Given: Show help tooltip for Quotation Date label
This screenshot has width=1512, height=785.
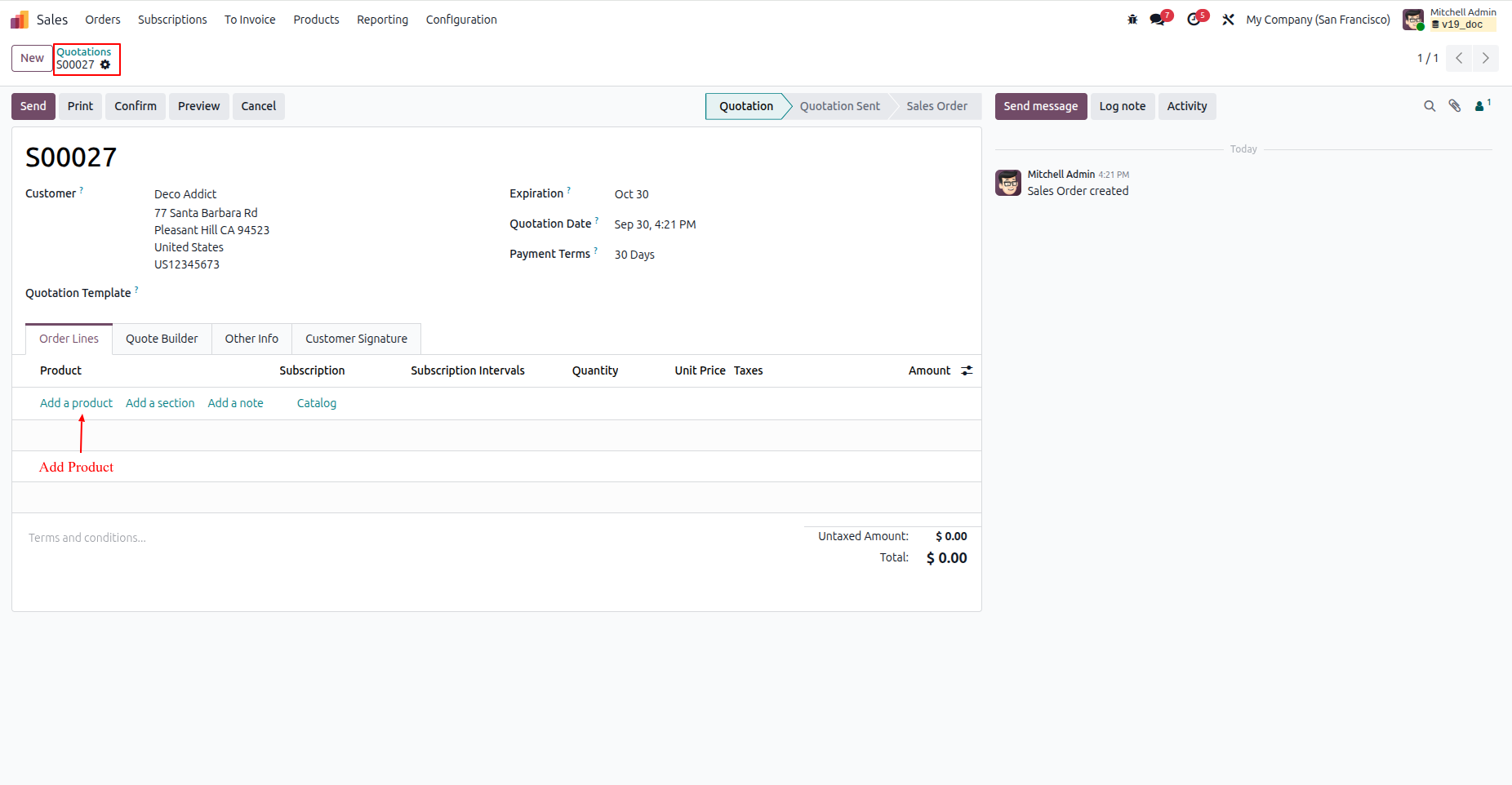Looking at the screenshot, I should click(x=597, y=220).
